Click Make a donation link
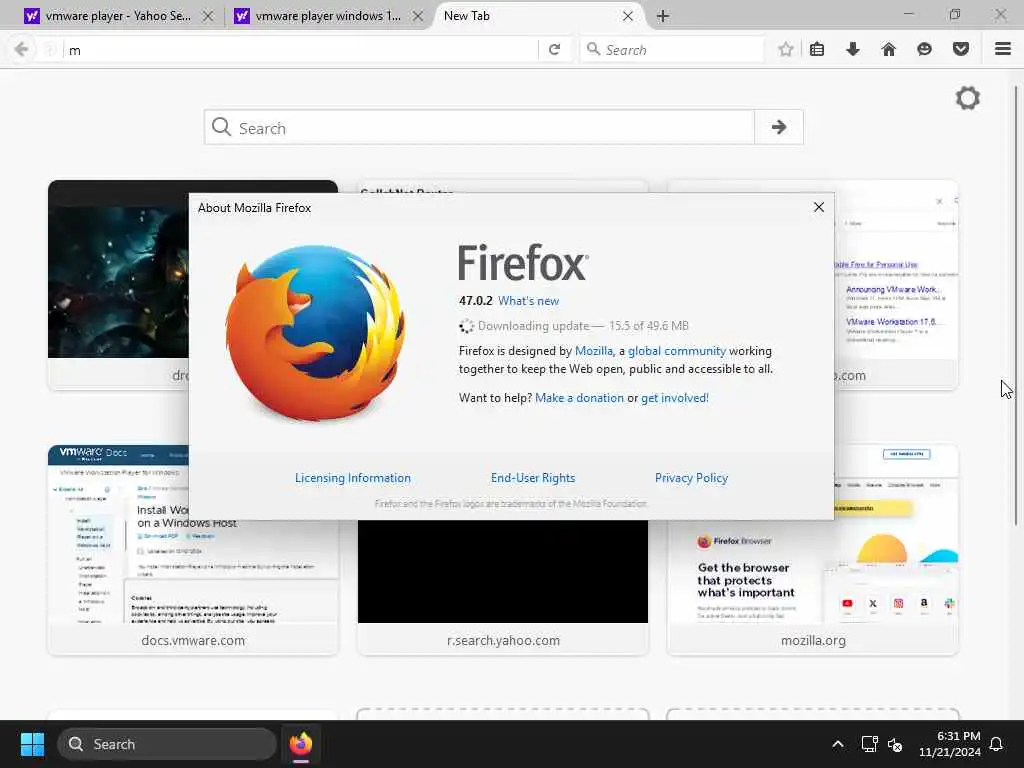 coord(579,398)
